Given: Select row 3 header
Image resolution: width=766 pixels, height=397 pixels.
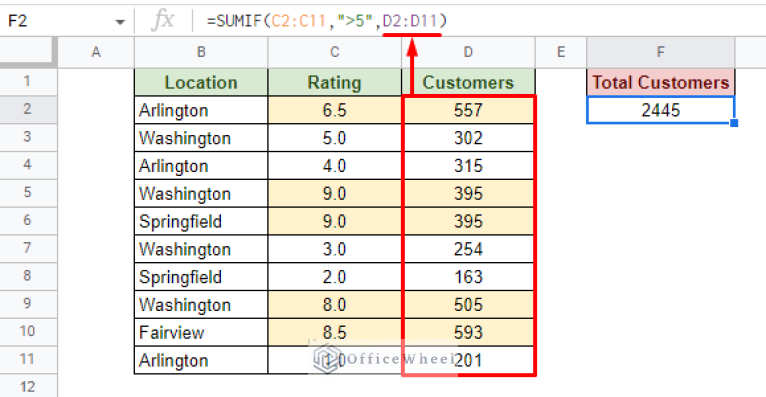Looking at the screenshot, I should point(28,137).
